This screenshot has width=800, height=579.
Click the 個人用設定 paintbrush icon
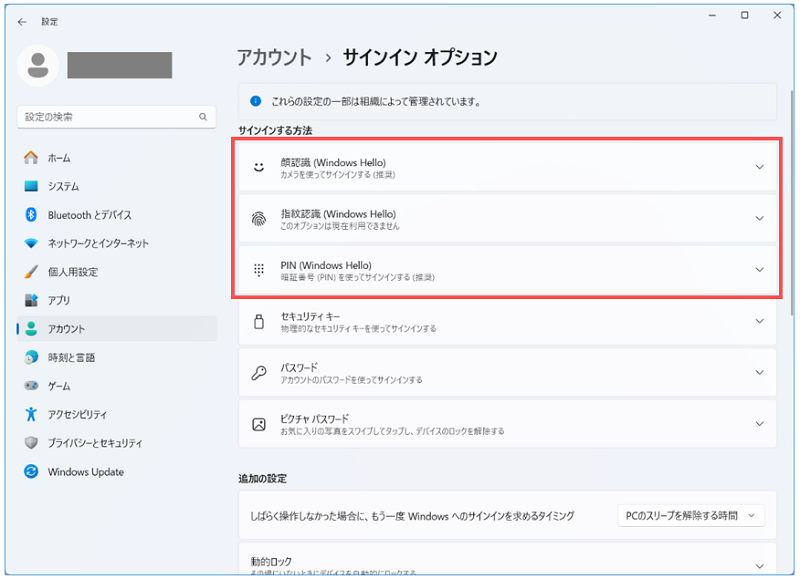coord(31,272)
